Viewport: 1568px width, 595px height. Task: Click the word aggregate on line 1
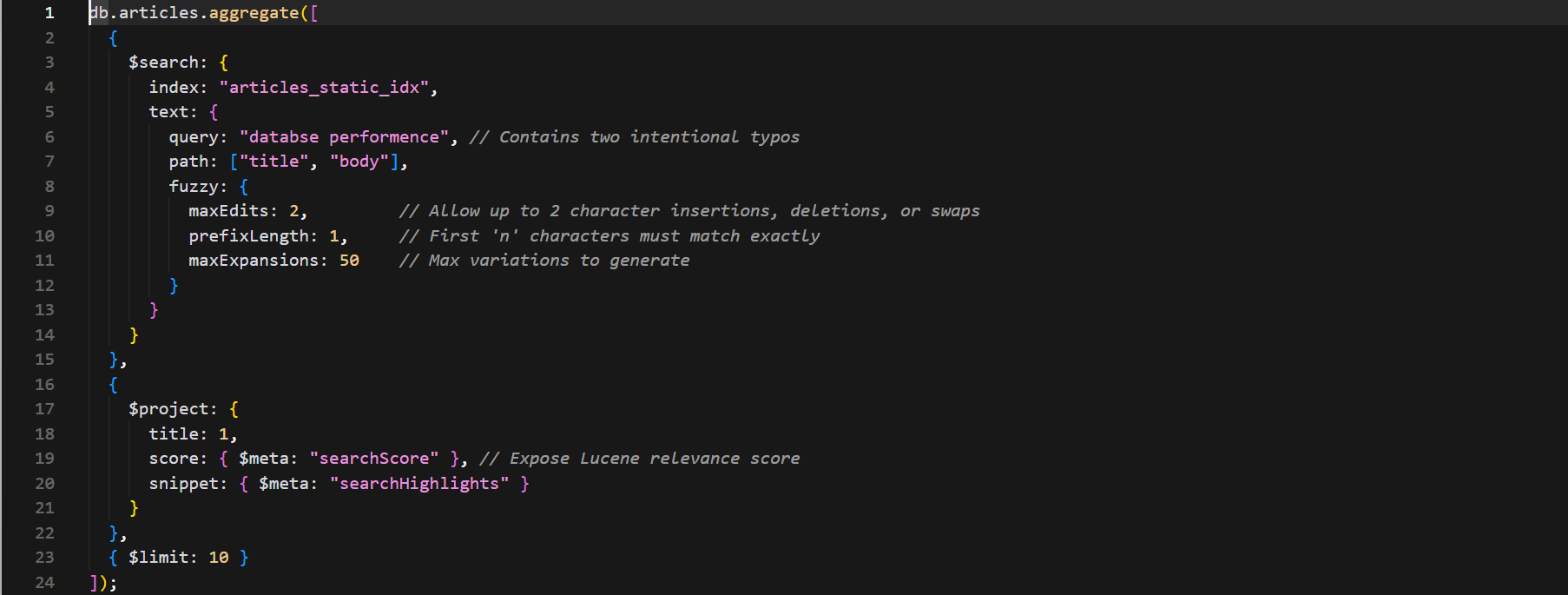pyautogui.click(x=254, y=13)
